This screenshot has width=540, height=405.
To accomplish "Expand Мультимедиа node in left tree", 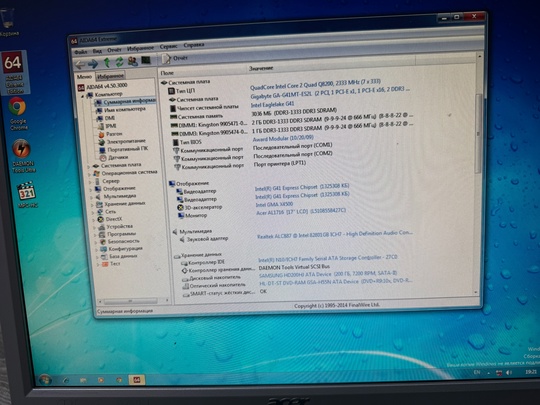I will [x=92, y=198].
